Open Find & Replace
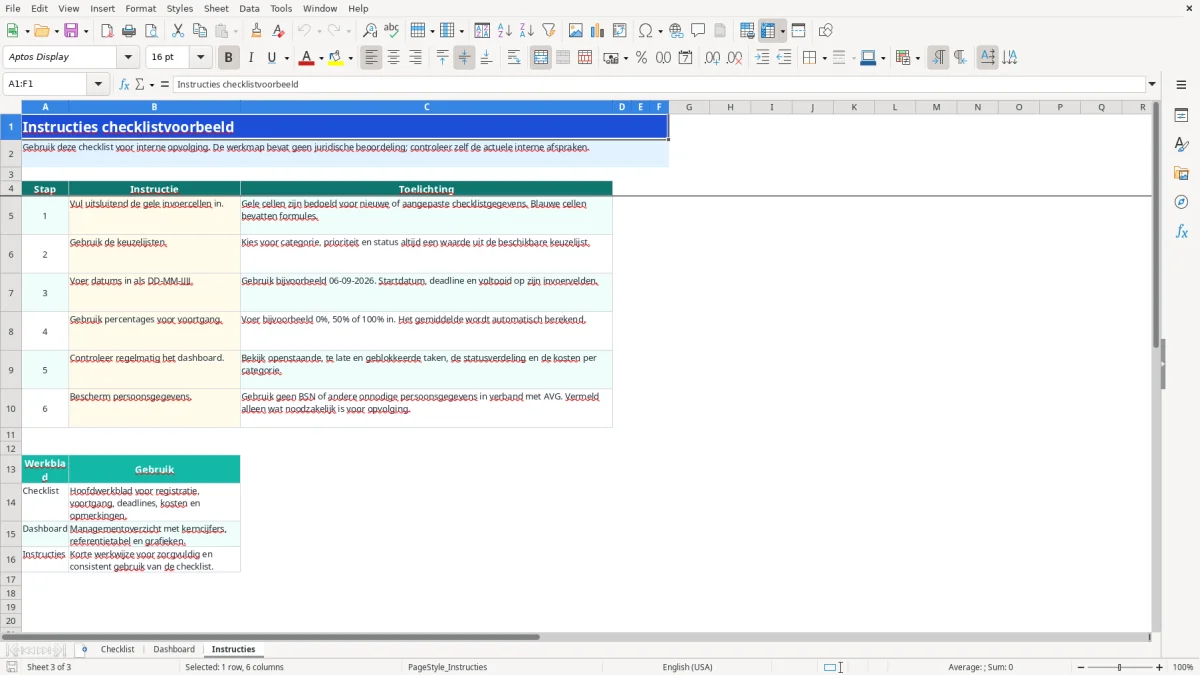1200x675 pixels. click(x=370, y=31)
